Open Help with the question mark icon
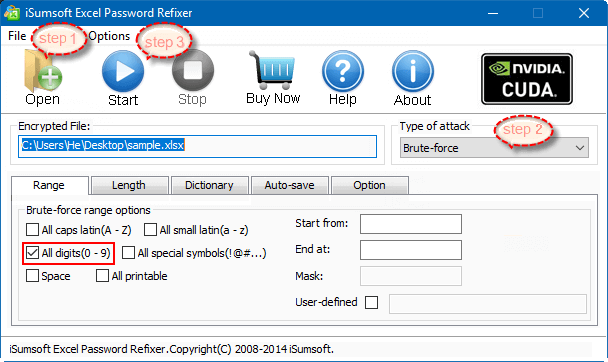 point(343,71)
